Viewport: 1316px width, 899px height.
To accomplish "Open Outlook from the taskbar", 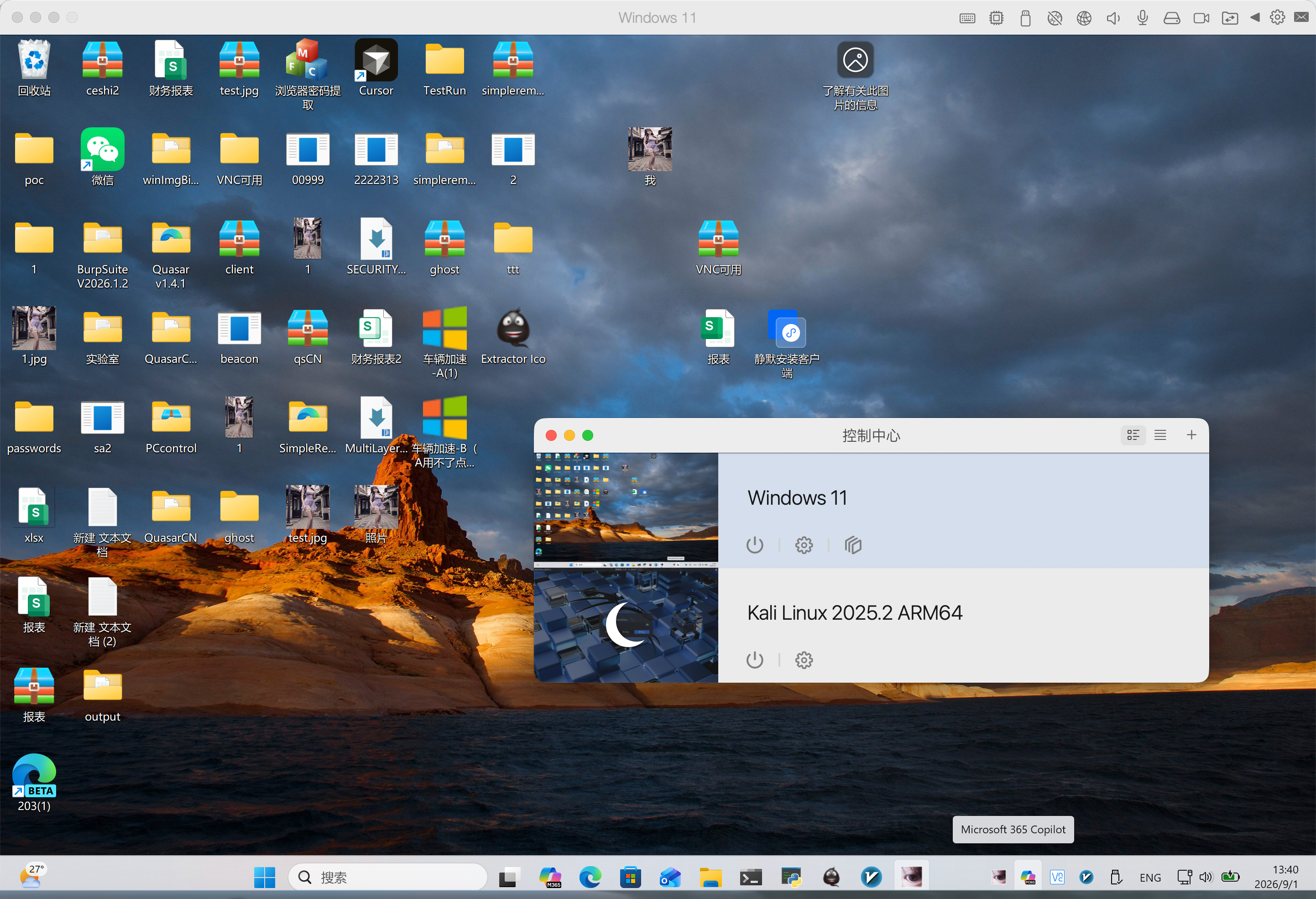I will pos(670,877).
